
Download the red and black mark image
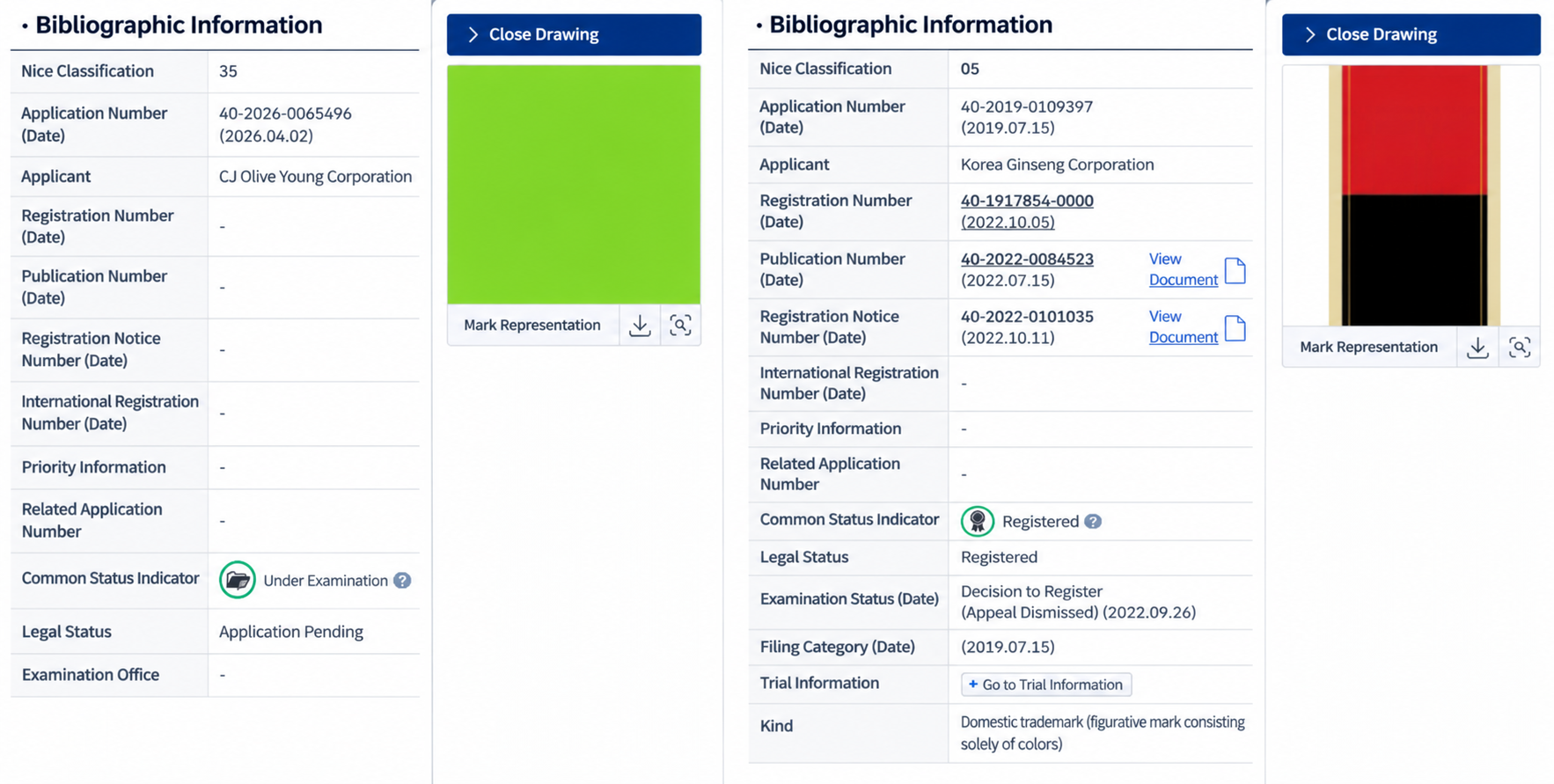tap(1477, 348)
